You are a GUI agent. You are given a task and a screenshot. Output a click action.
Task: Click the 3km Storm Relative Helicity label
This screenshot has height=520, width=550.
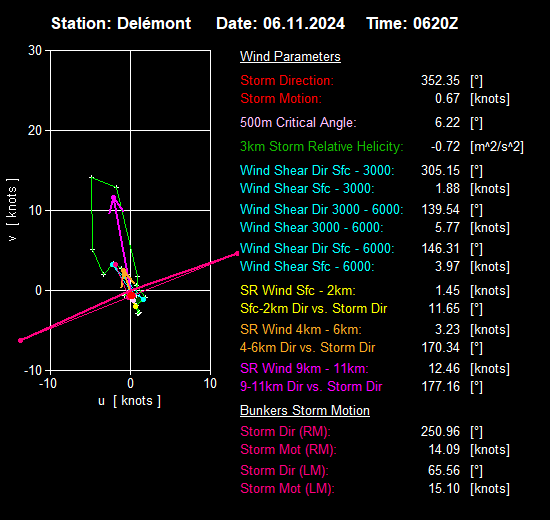tap(322, 146)
